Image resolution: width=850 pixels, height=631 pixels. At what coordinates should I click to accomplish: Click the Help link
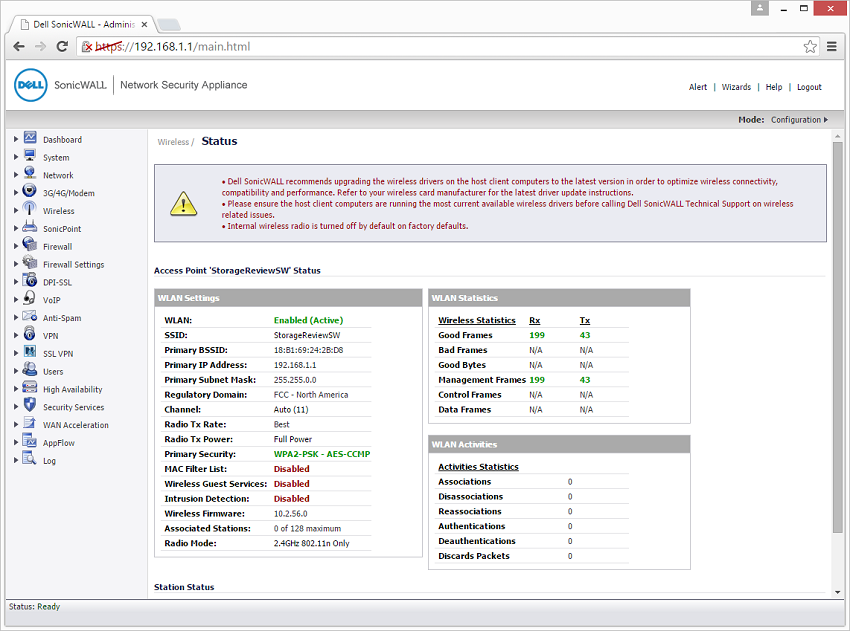pyautogui.click(x=774, y=87)
